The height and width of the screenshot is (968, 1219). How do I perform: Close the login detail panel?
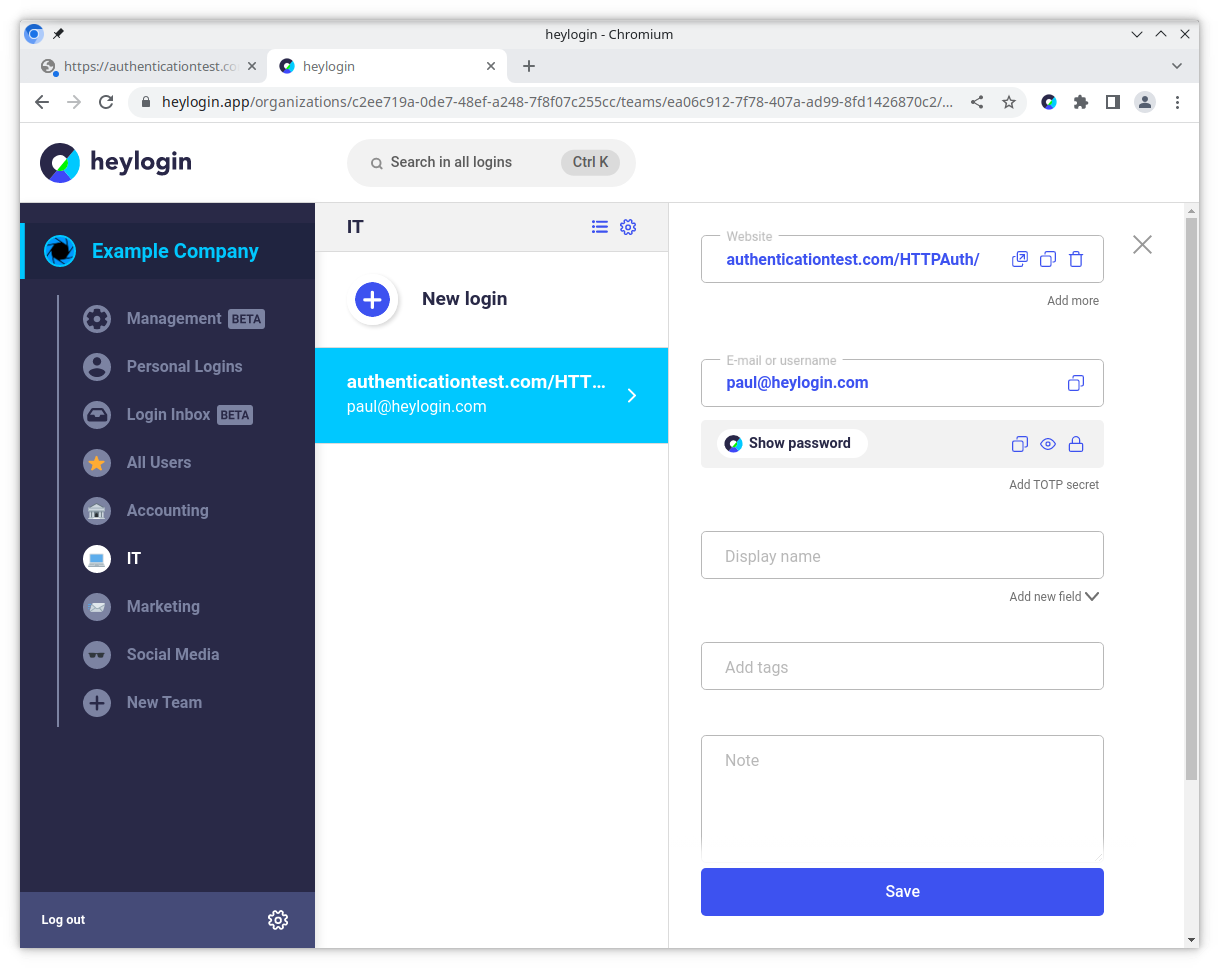(1142, 244)
